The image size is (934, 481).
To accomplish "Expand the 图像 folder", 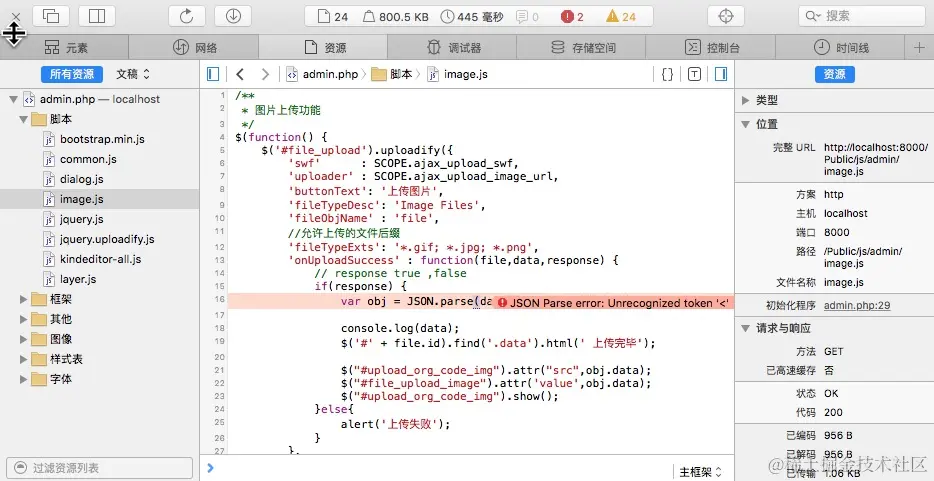I will tap(23, 339).
